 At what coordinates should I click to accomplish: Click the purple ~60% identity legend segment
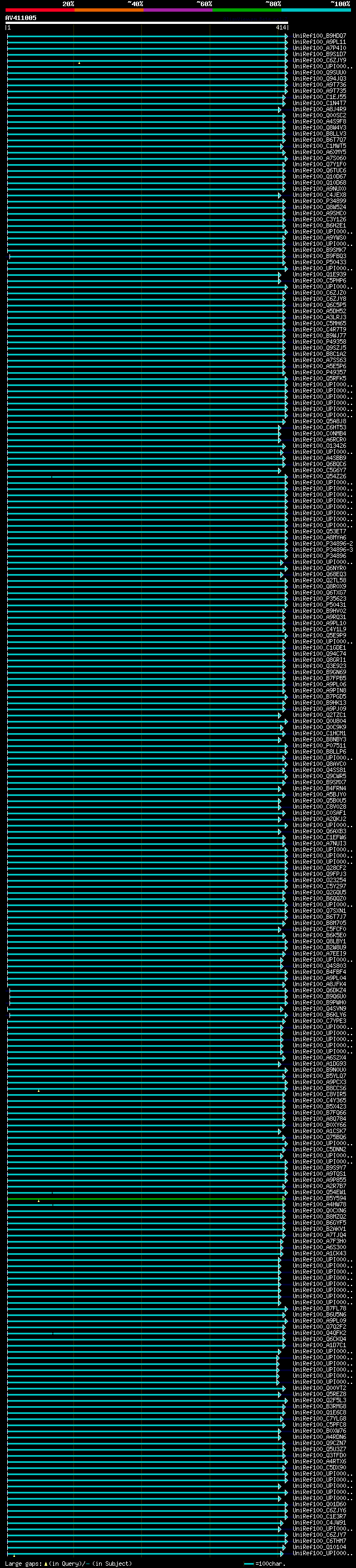tap(179, 10)
